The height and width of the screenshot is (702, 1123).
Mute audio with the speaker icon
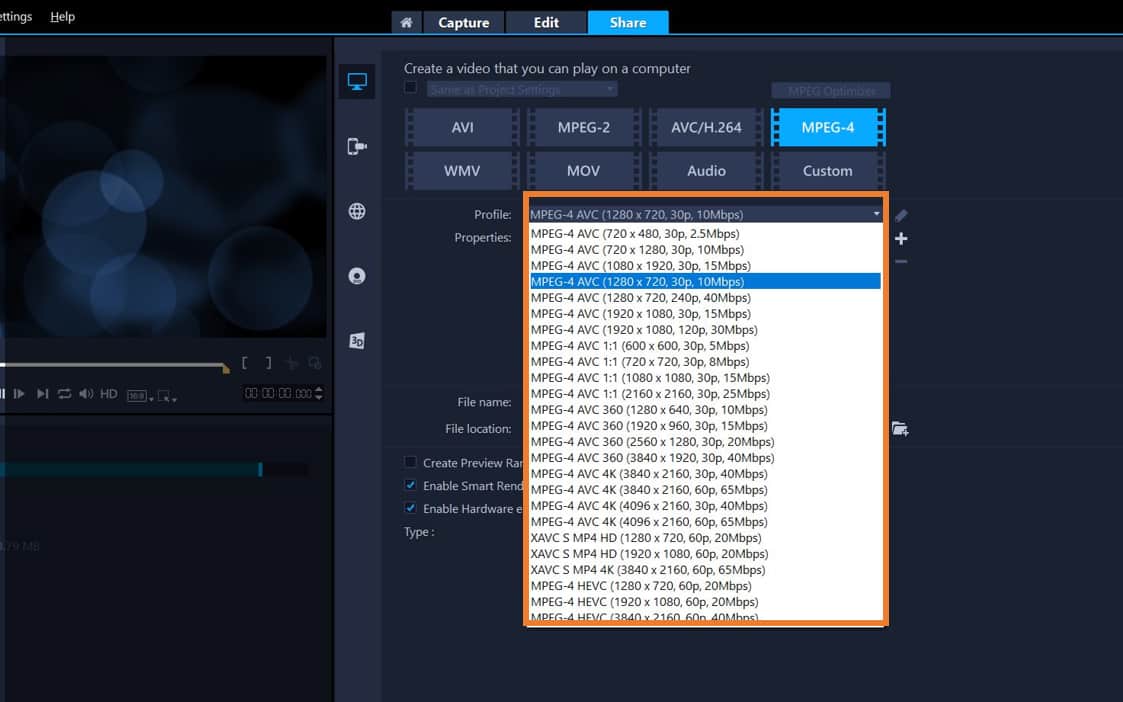click(x=85, y=394)
